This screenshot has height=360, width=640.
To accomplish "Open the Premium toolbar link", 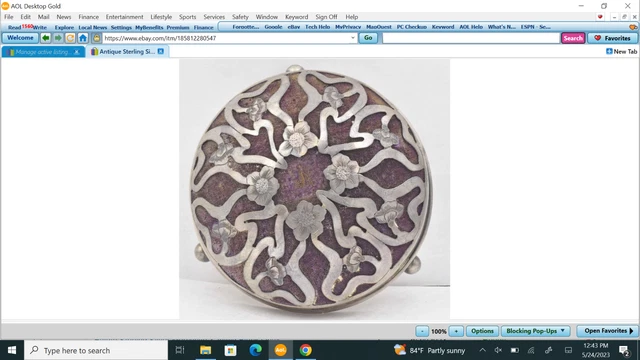I will pyautogui.click(x=178, y=27).
